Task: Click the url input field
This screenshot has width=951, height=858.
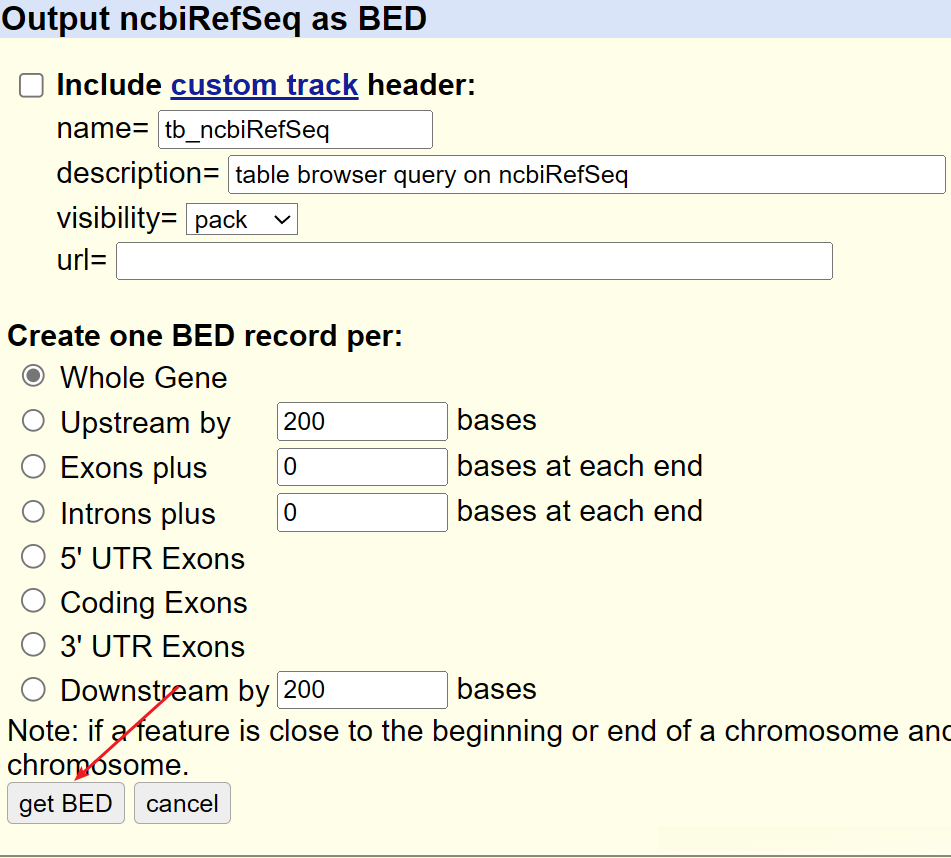Action: [x=474, y=261]
